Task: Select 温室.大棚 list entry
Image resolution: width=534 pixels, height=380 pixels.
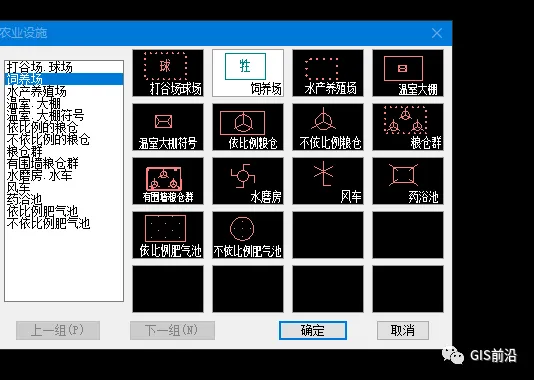Action: [64, 103]
